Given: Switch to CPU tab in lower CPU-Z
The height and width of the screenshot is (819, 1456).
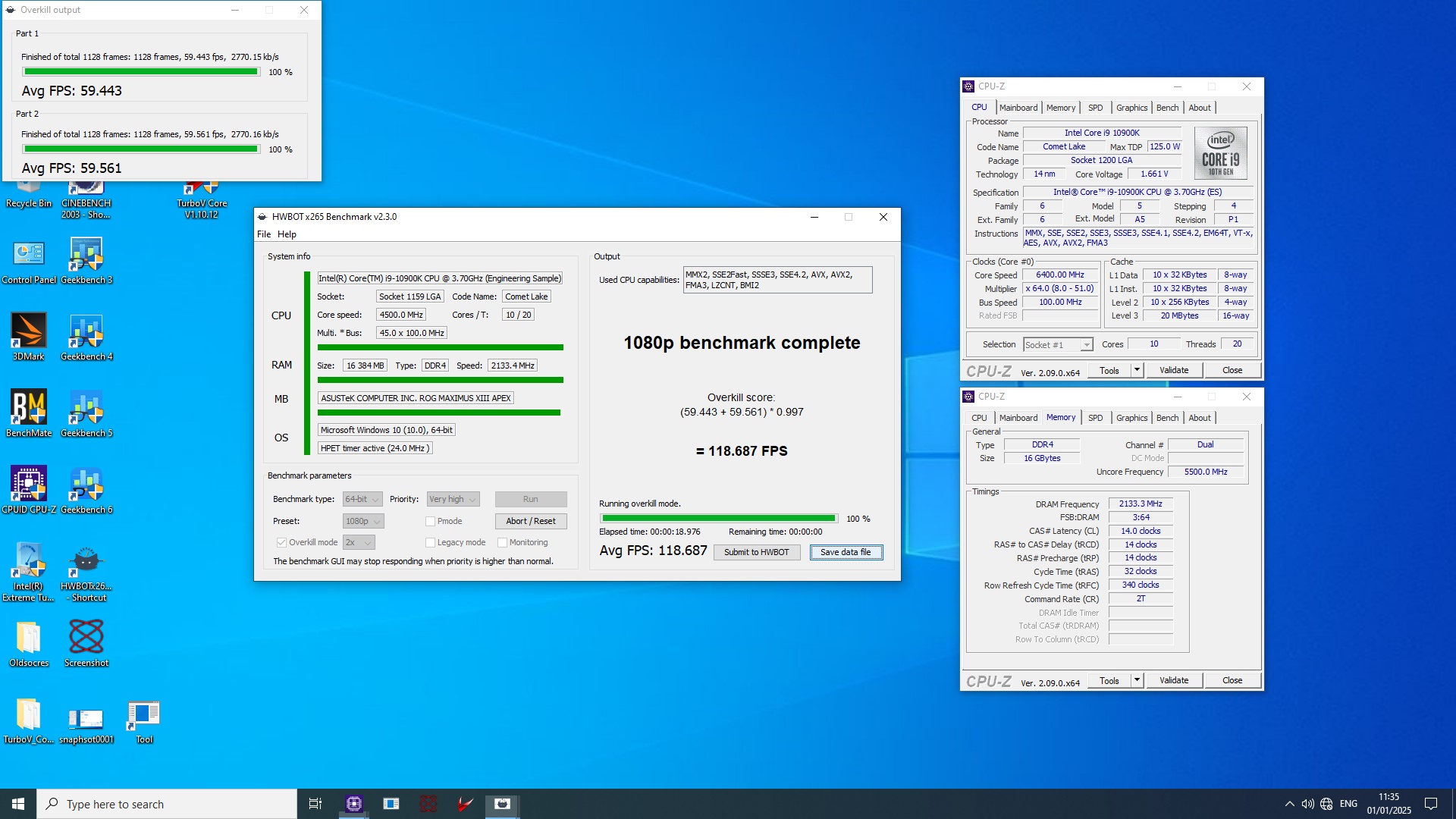Looking at the screenshot, I should coord(980,418).
